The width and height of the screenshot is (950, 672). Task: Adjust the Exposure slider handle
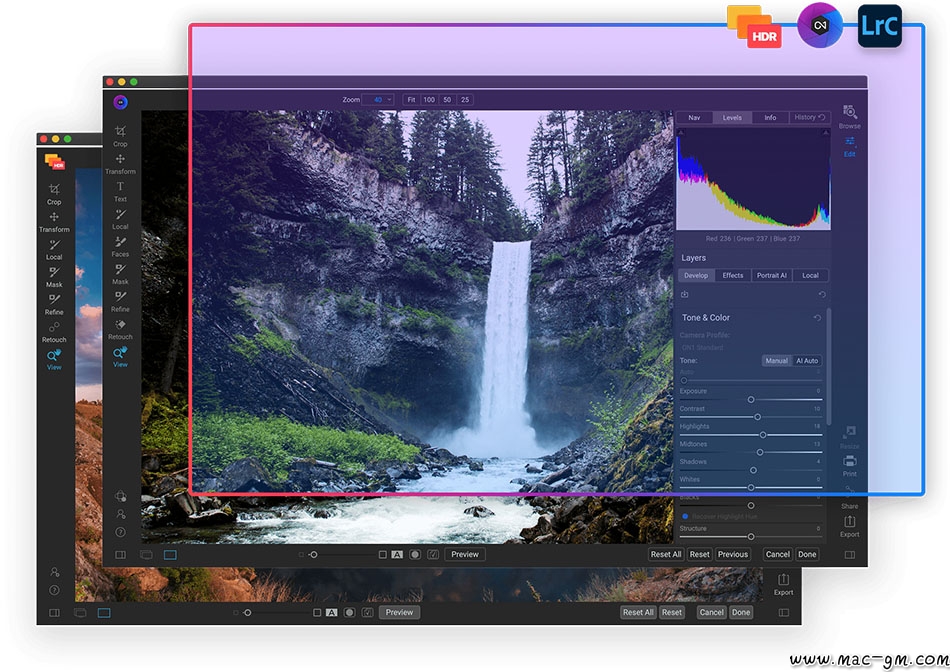click(x=751, y=400)
